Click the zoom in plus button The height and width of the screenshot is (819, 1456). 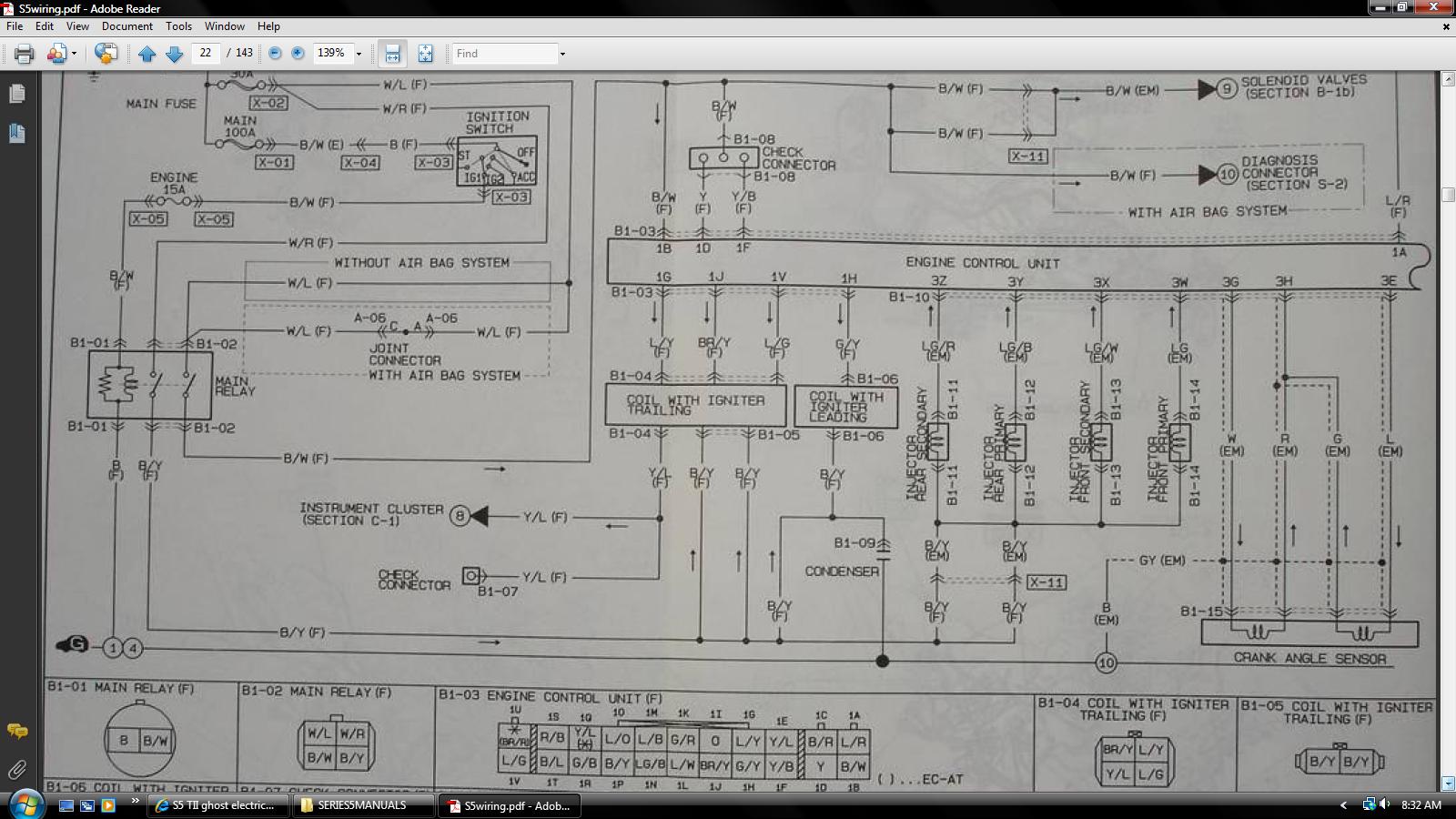pos(298,54)
